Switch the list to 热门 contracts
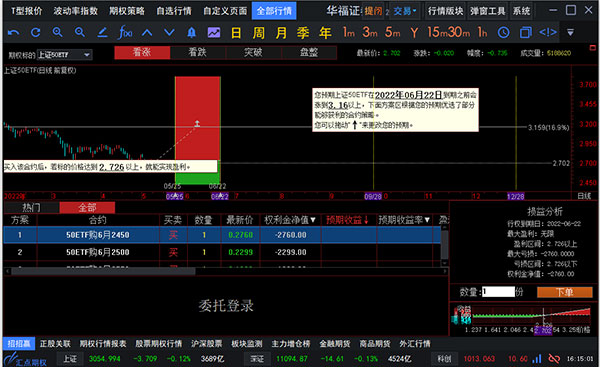This screenshot has height=367, width=600. (31, 207)
